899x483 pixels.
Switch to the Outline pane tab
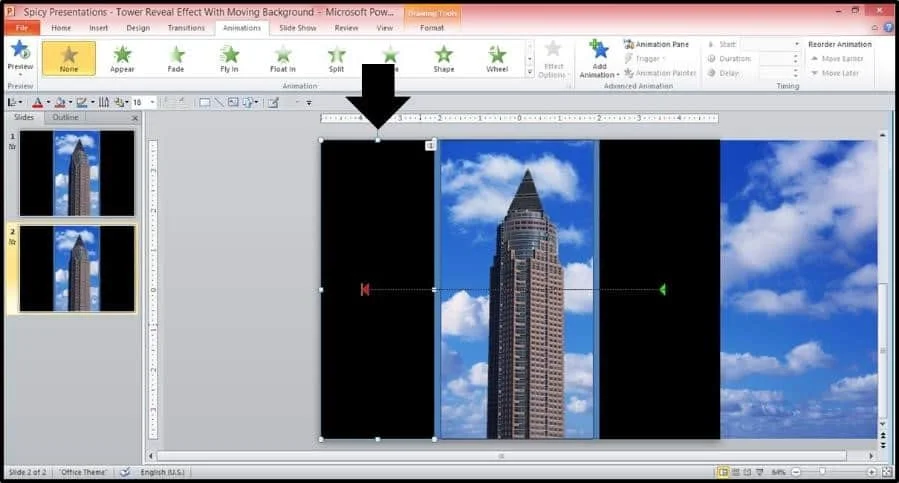65,117
